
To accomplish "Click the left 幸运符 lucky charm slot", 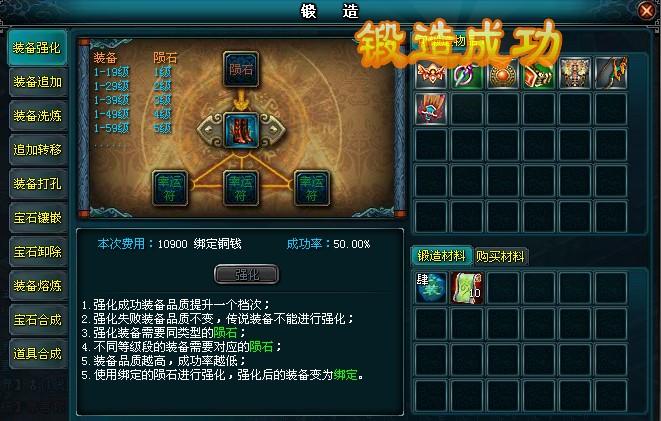I will tap(169, 188).
